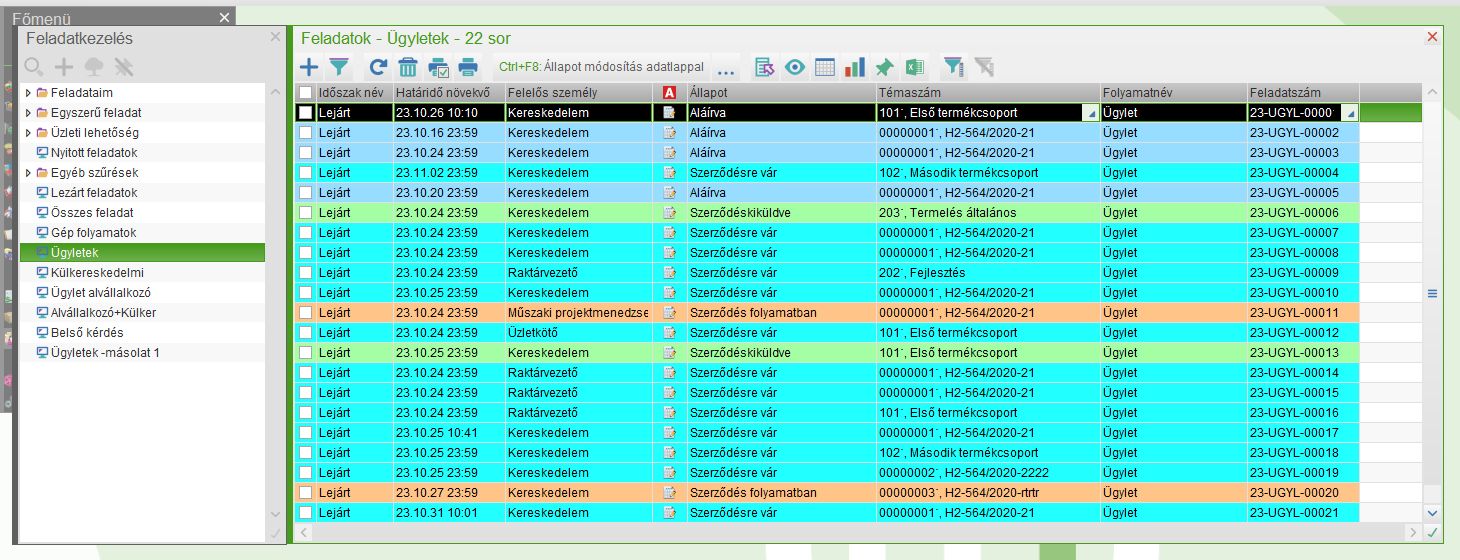
Task: Print the task list with printer icon
Action: 468,67
